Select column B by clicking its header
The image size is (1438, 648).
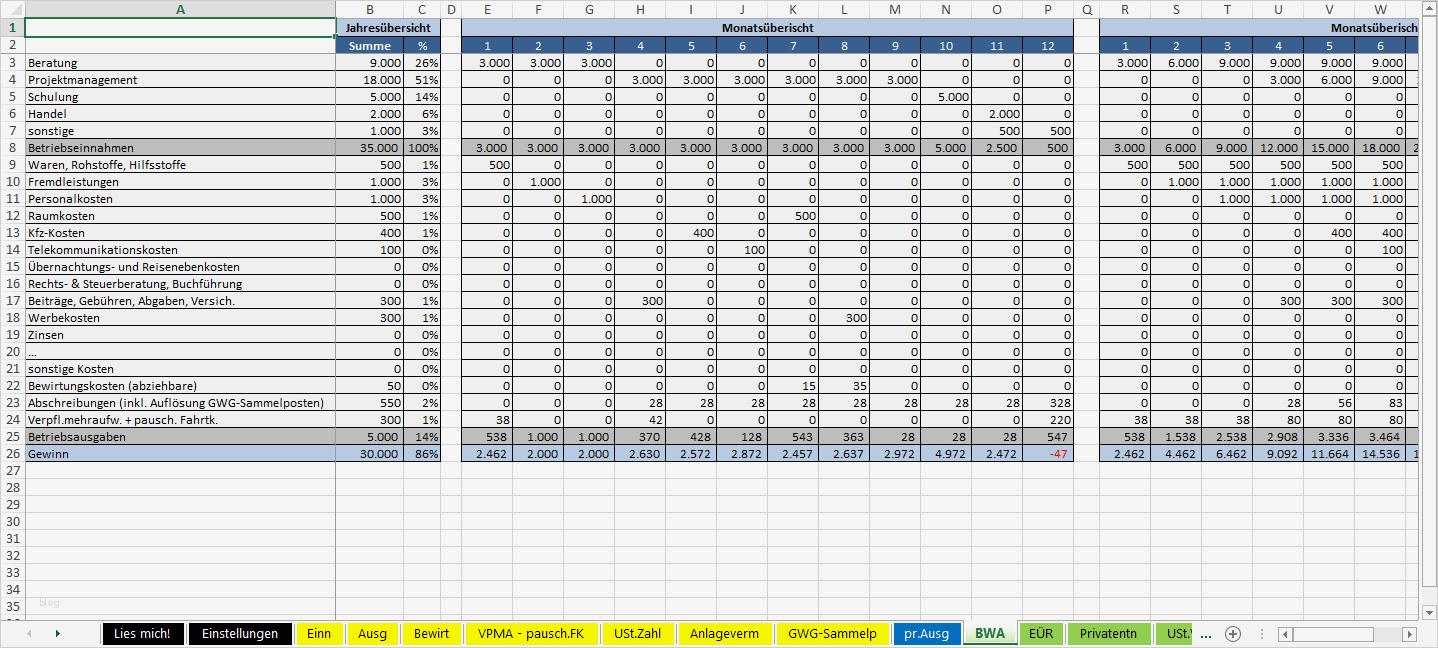(369, 9)
